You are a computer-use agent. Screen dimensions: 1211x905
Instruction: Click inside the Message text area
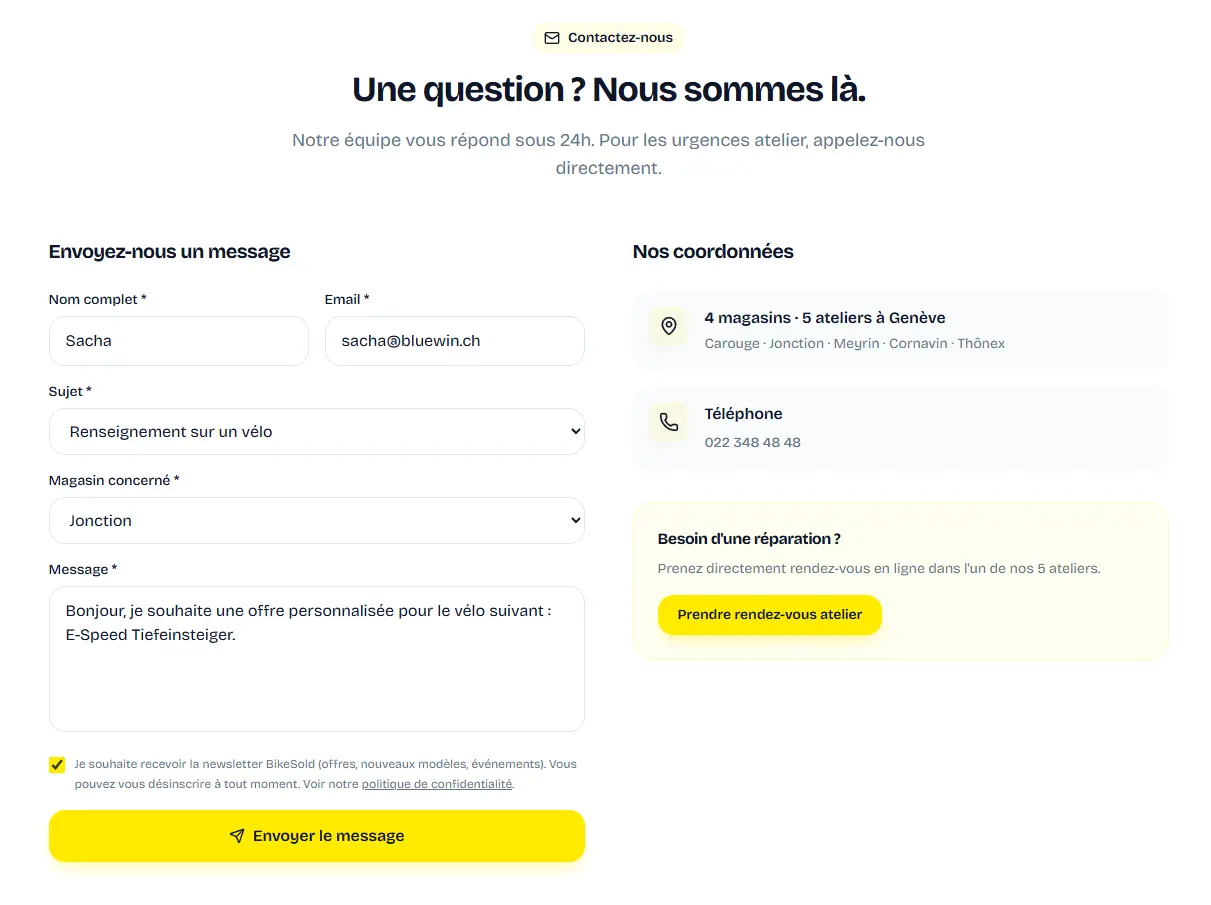click(x=317, y=659)
